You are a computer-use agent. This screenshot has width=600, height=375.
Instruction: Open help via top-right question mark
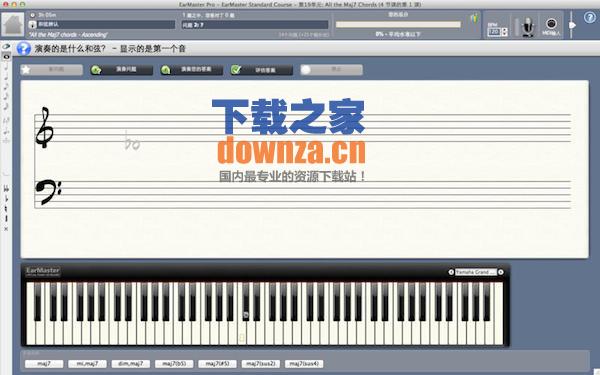[590, 18]
